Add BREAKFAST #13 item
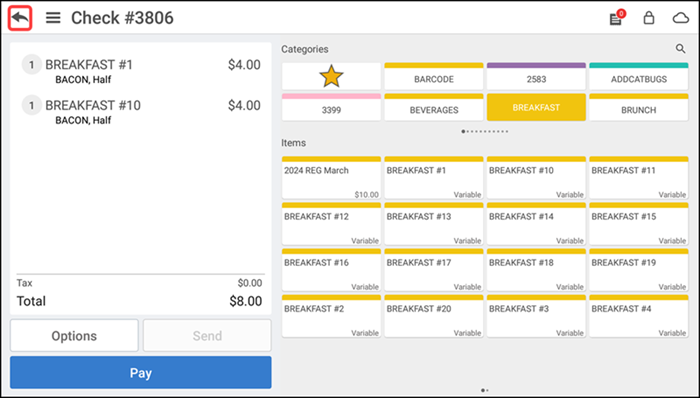Image resolution: width=700 pixels, height=398 pixels. coord(433,224)
